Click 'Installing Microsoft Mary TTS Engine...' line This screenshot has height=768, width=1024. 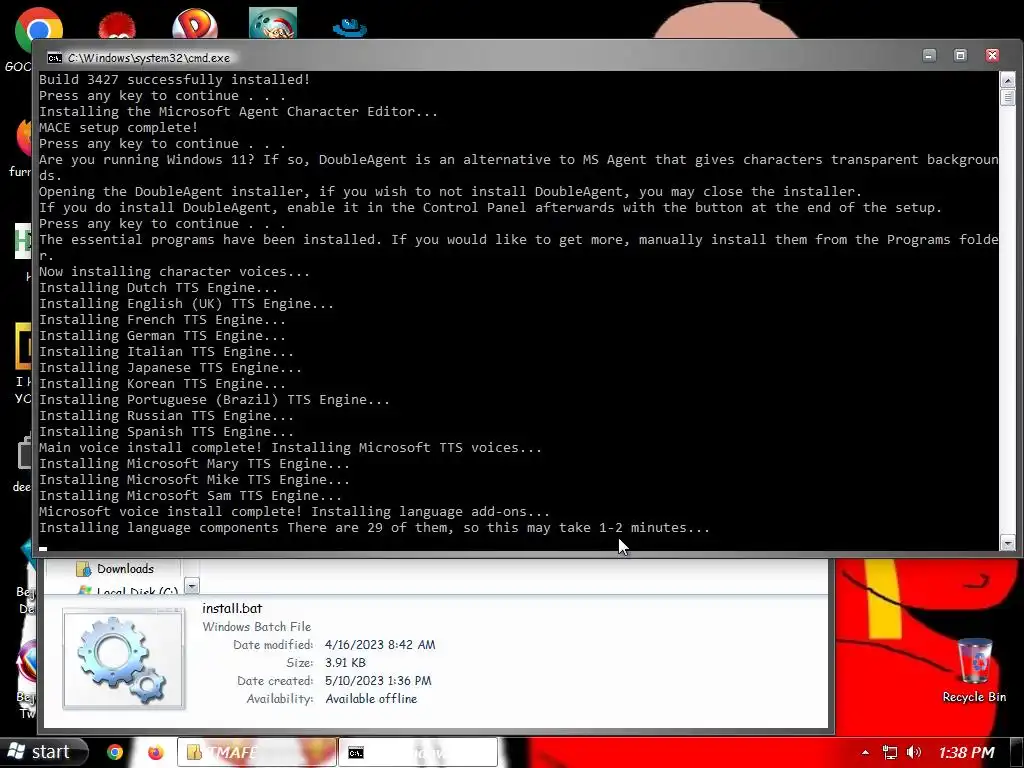[x=194, y=464]
